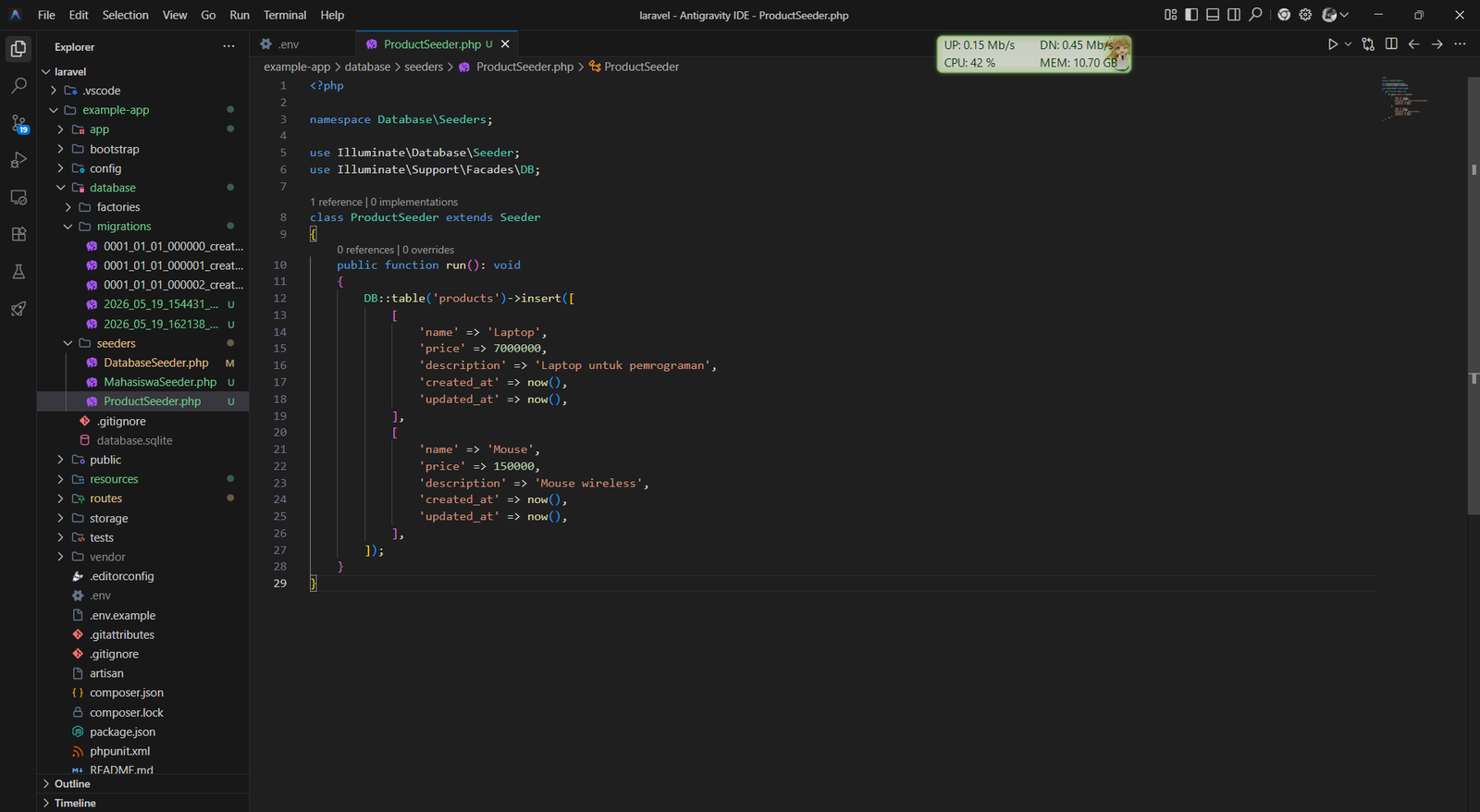Screen dimensions: 1480x812
Task: Expand the vendor folder
Action: click(61, 557)
